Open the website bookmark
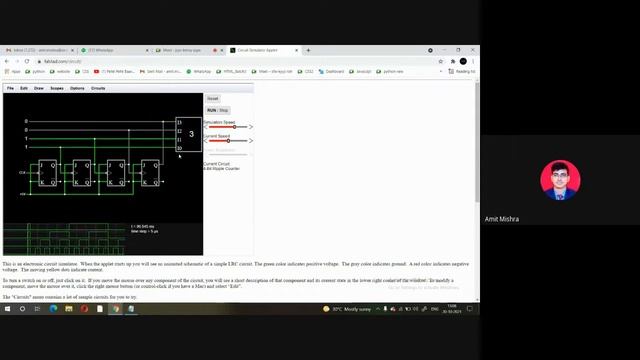Image resolution: width=640 pixels, height=360 pixels. coord(60,71)
